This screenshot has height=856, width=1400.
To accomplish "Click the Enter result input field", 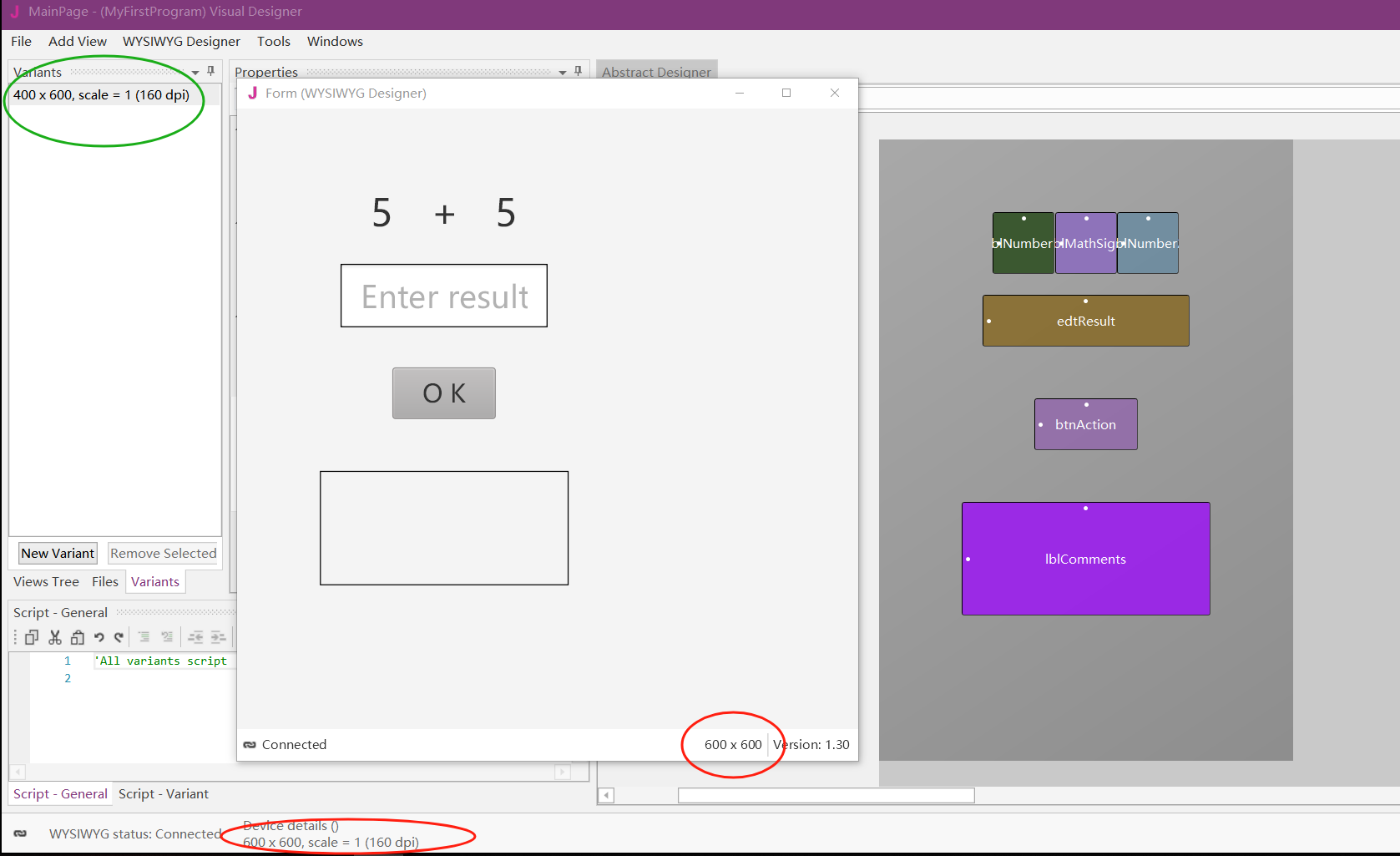I will click(444, 296).
